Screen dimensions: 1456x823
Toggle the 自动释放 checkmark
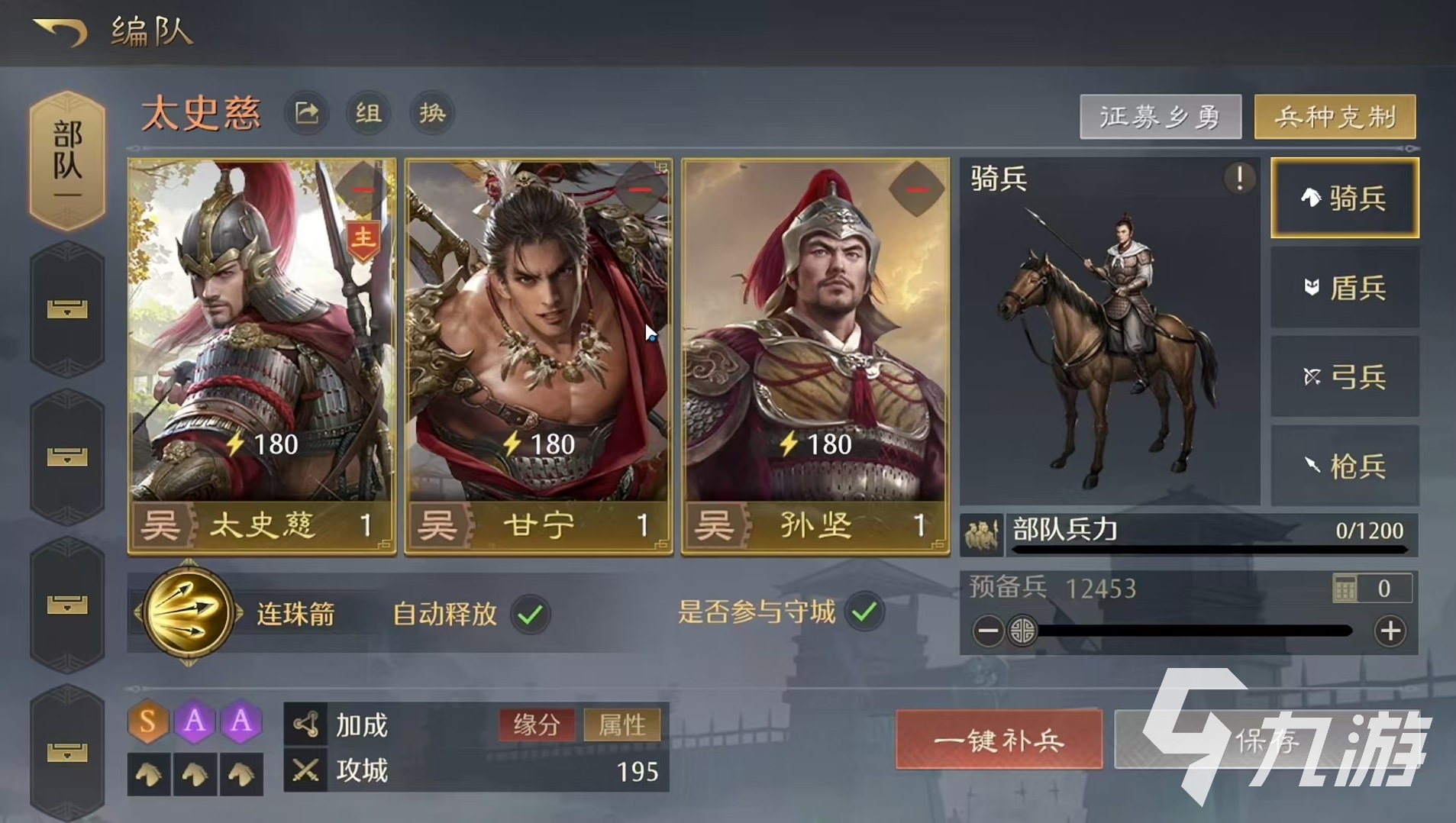530,614
